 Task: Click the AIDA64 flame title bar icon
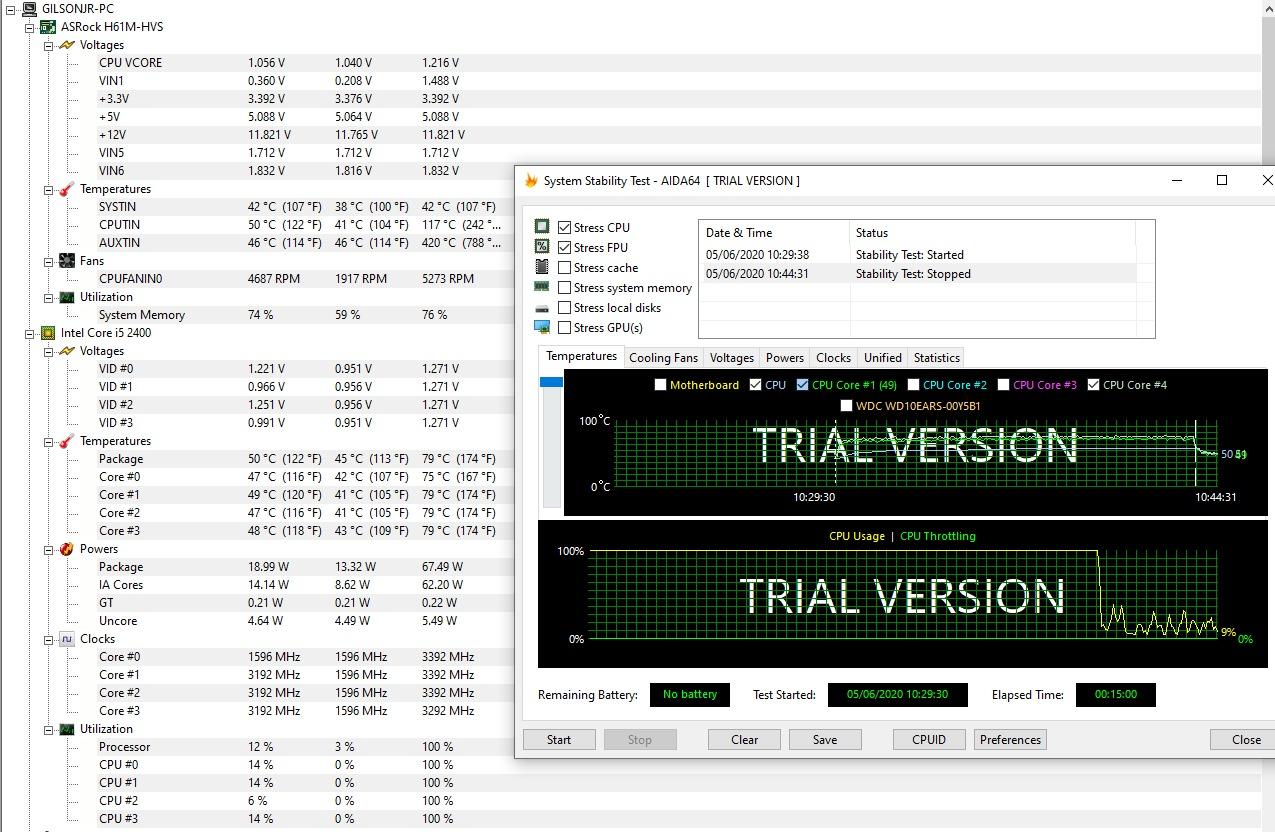pos(532,181)
